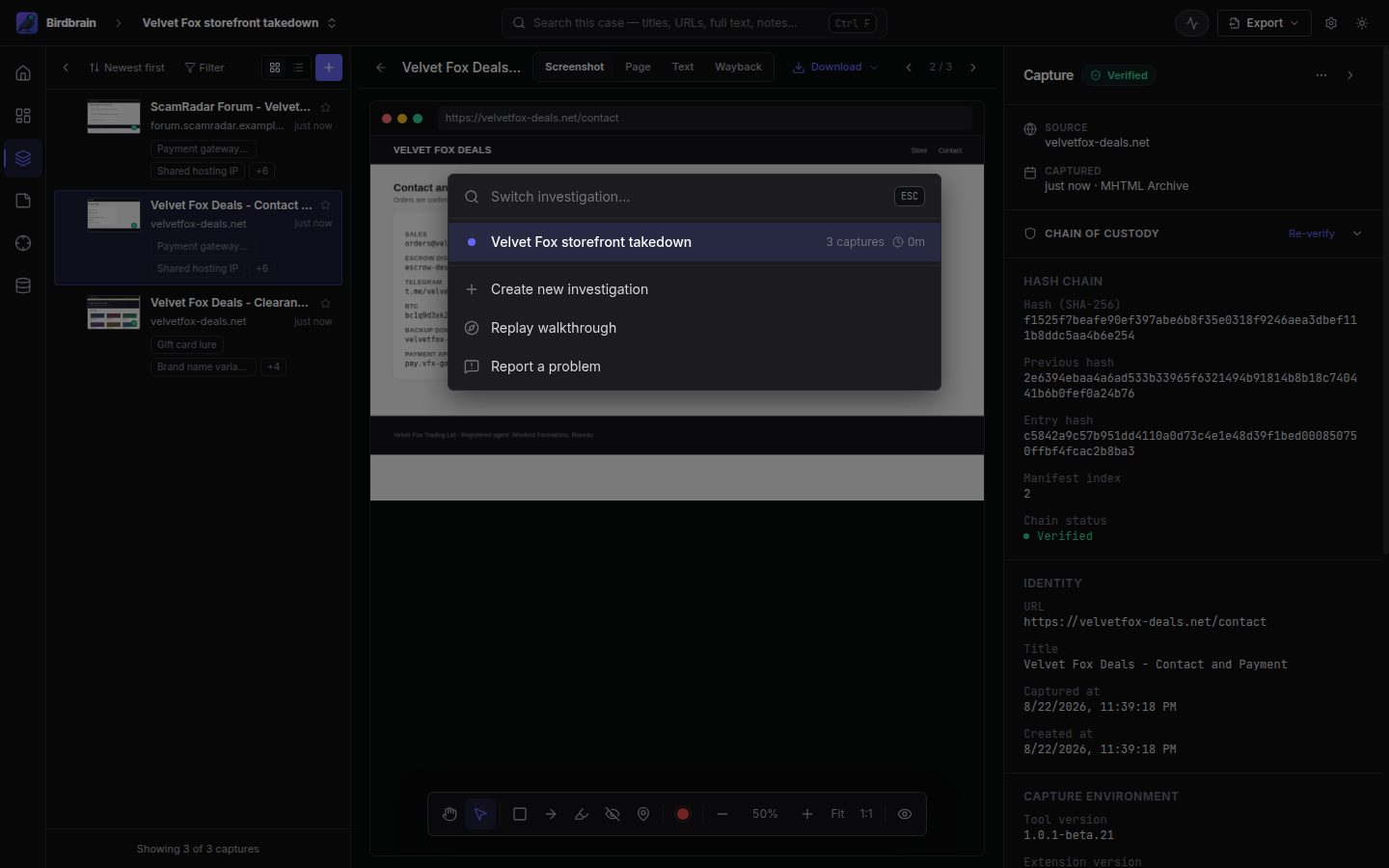Select the stacked layers captures icon in the sidebar
Screen dimensions: 1389x868
click(23, 158)
